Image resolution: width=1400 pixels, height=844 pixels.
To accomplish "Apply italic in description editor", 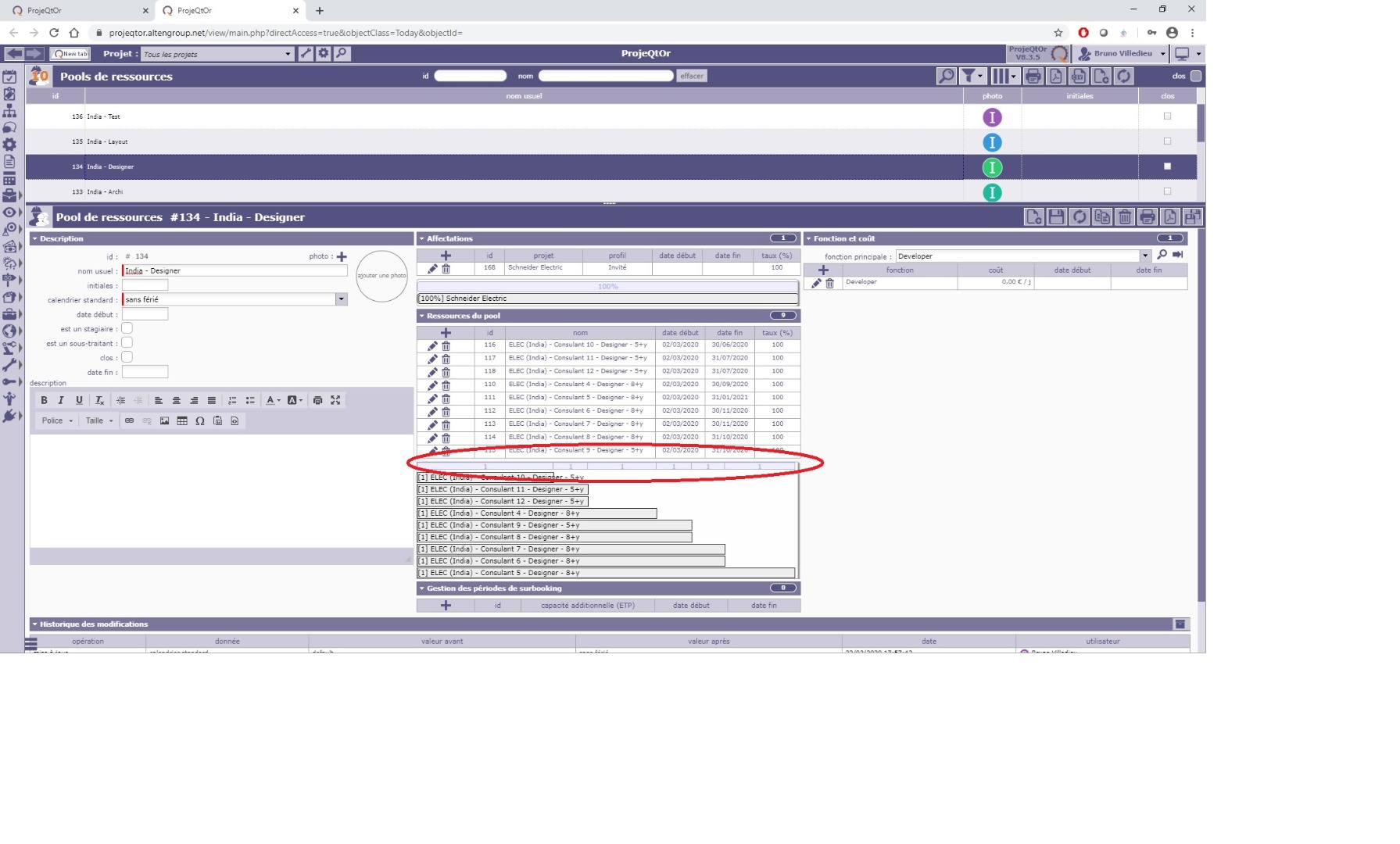I will [x=61, y=400].
